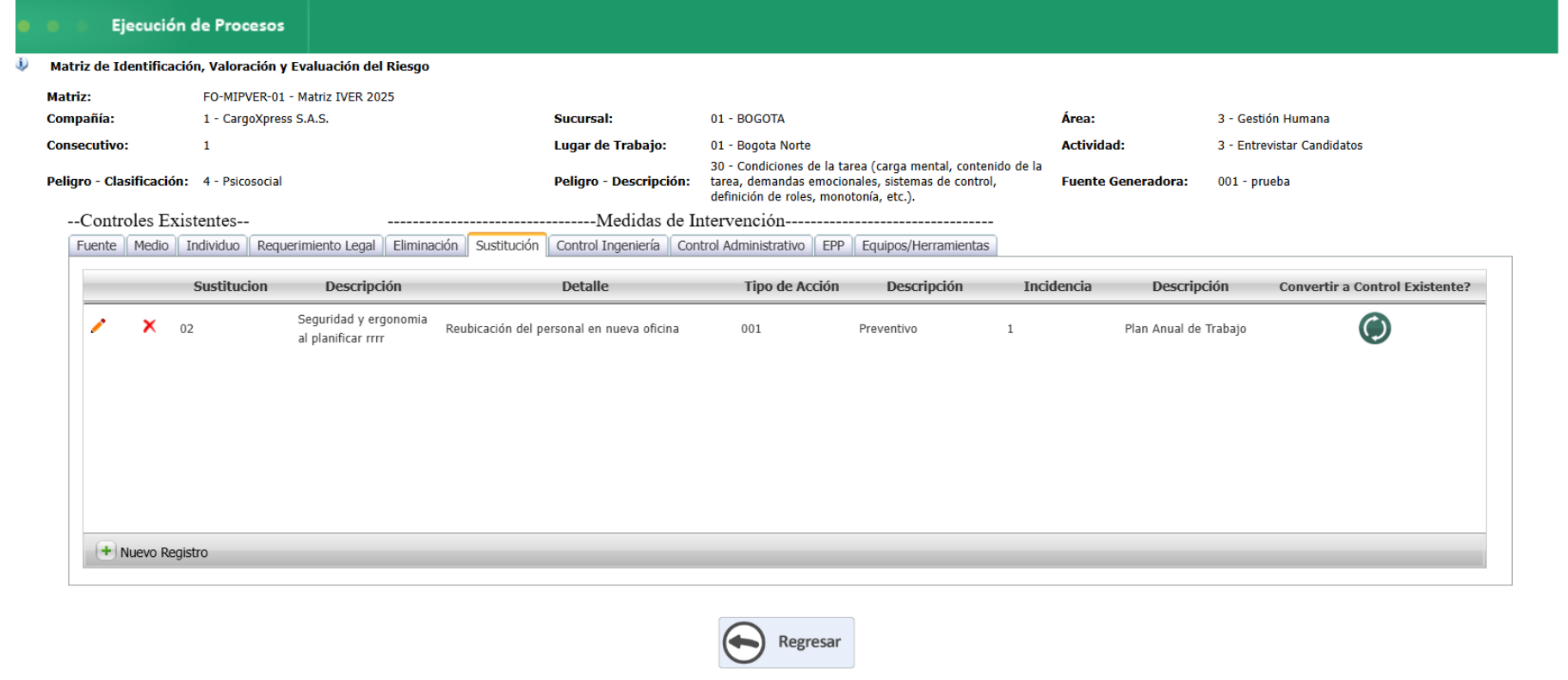Click the back arrow icon on Regresar

tap(744, 642)
